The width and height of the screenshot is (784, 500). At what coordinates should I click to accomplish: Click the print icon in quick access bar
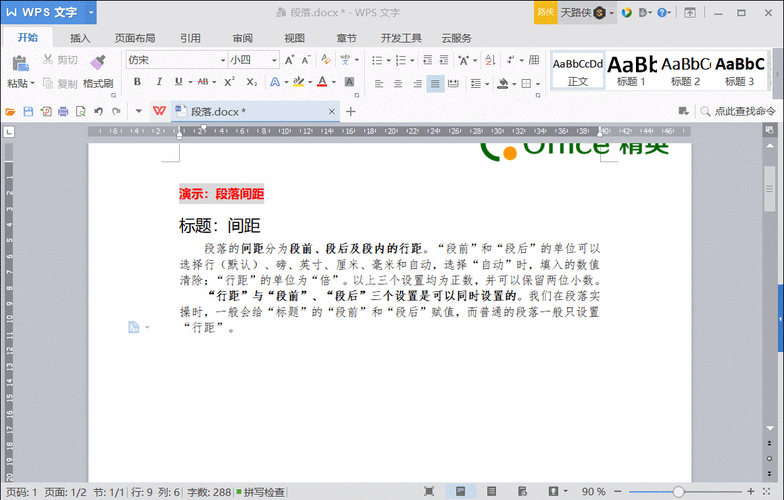[63, 111]
